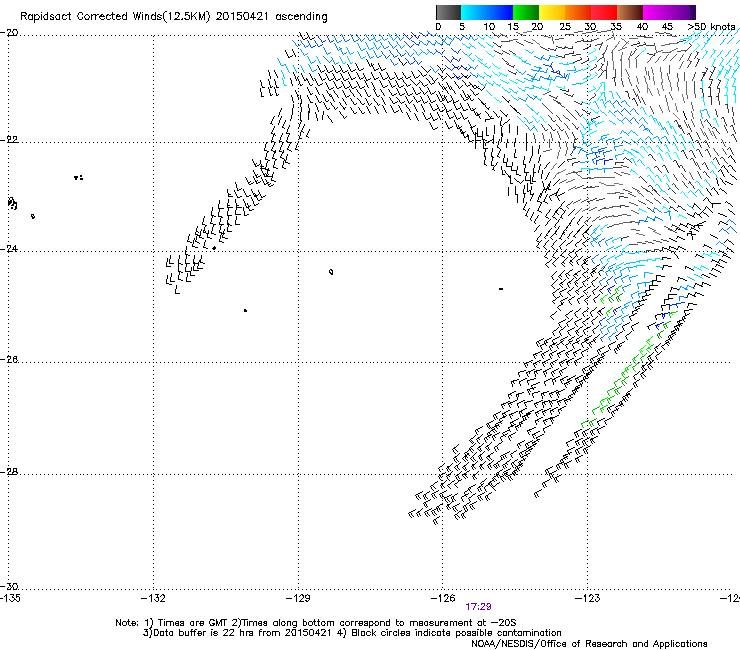
Task: Click the 'NOAA/NESDIS/Office of Research and Applications' credit
Action: pyautogui.click(x=589, y=644)
